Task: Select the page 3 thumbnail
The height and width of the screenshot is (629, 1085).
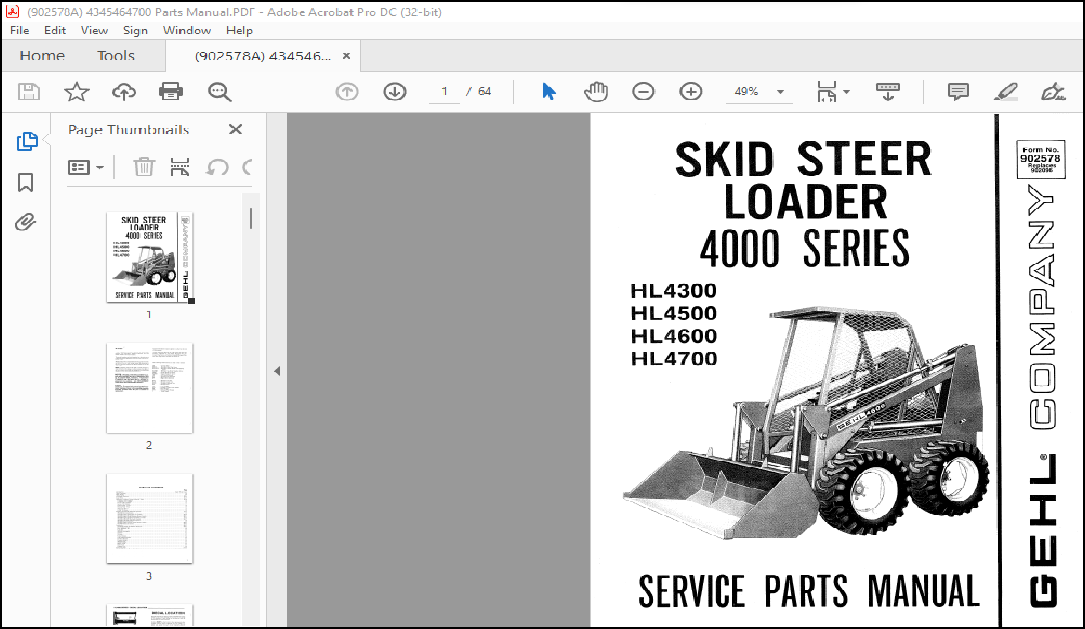Action: [x=149, y=519]
